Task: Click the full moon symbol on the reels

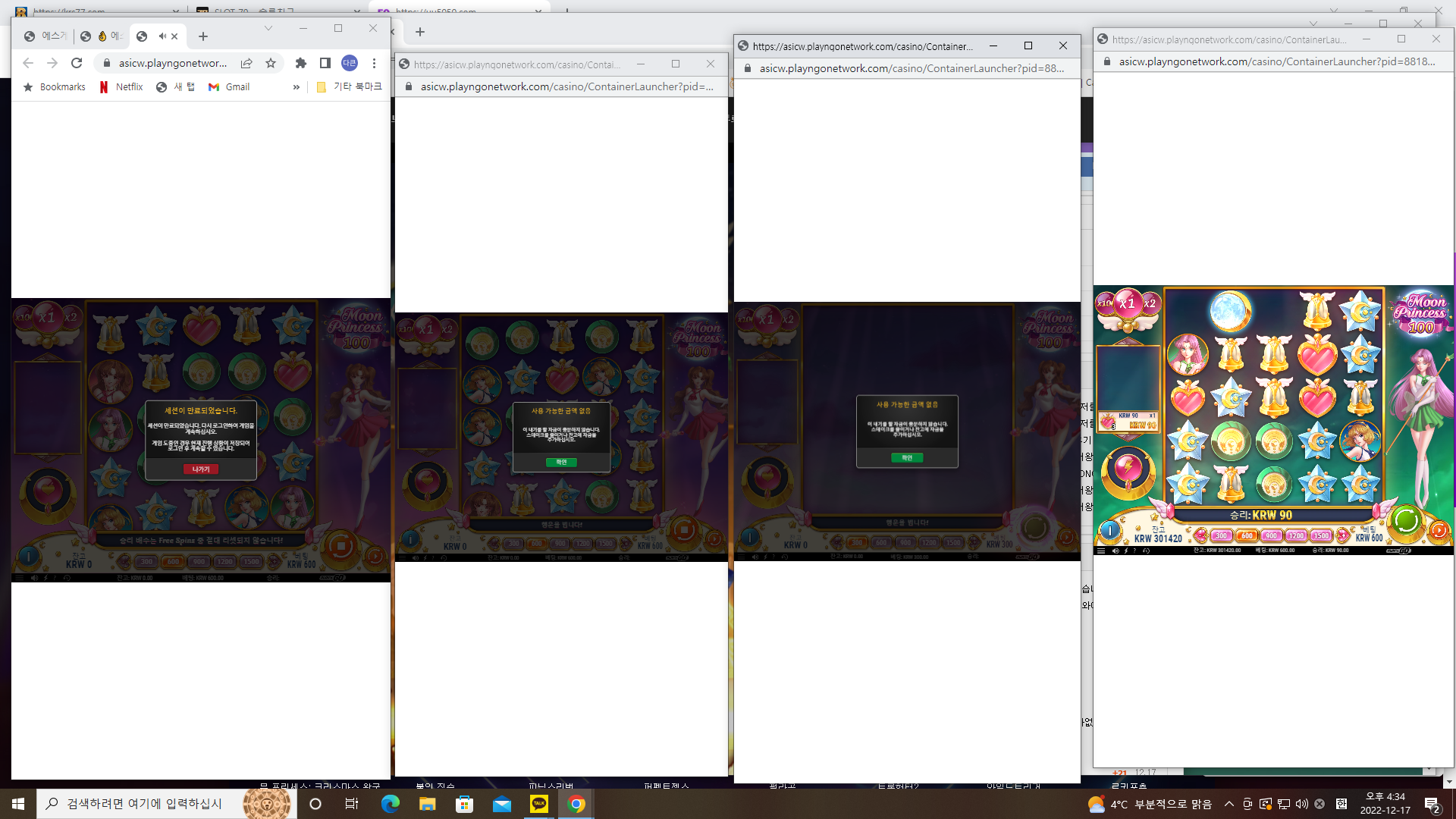Action: [x=1230, y=310]
